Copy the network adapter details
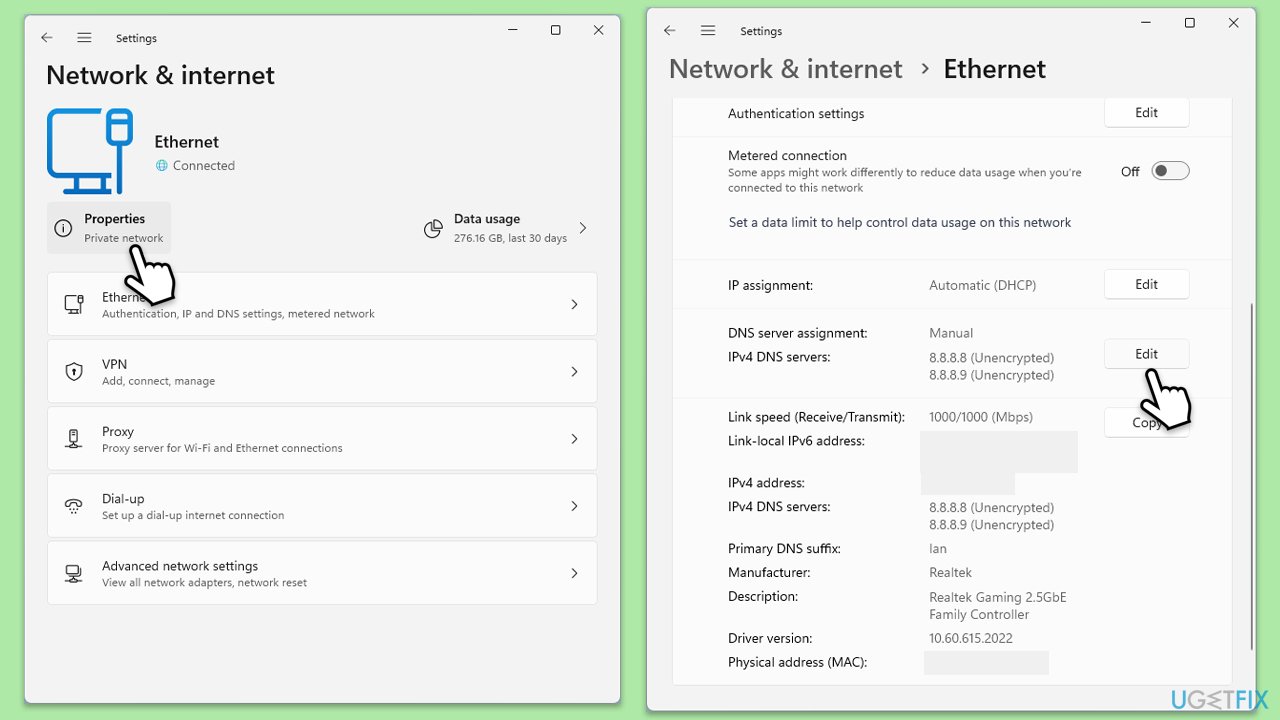Screen dimensions: 1280x720 click(x=1146, y=422)
